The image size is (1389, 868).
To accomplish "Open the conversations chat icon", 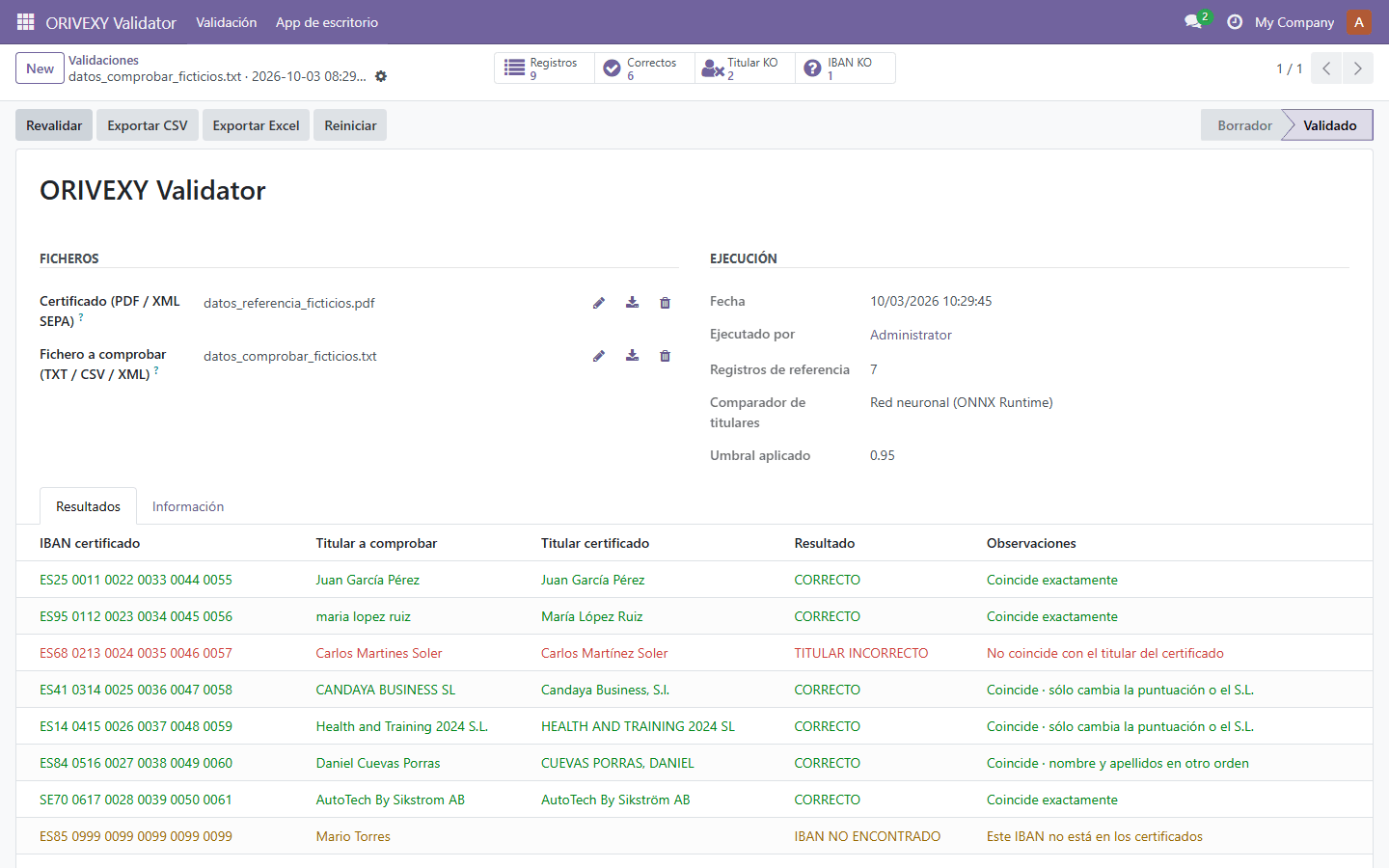I will (1193, 22).
